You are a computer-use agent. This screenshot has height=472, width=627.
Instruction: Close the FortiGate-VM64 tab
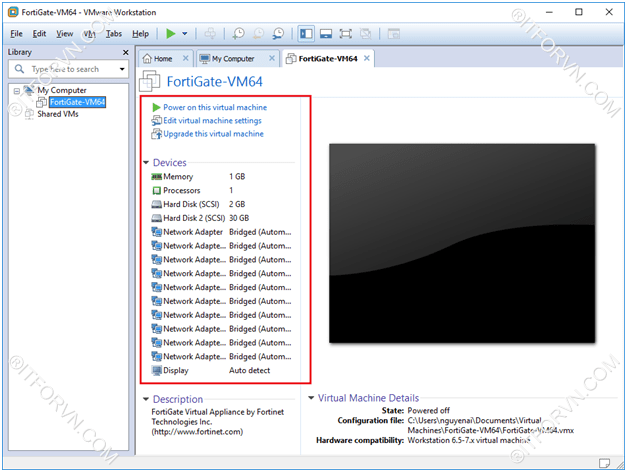click(367, 58)
